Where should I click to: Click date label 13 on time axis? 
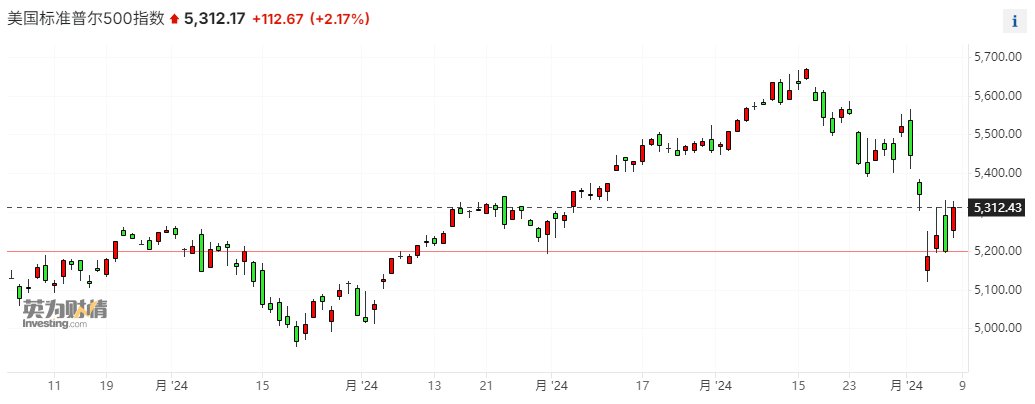(435, 385)
